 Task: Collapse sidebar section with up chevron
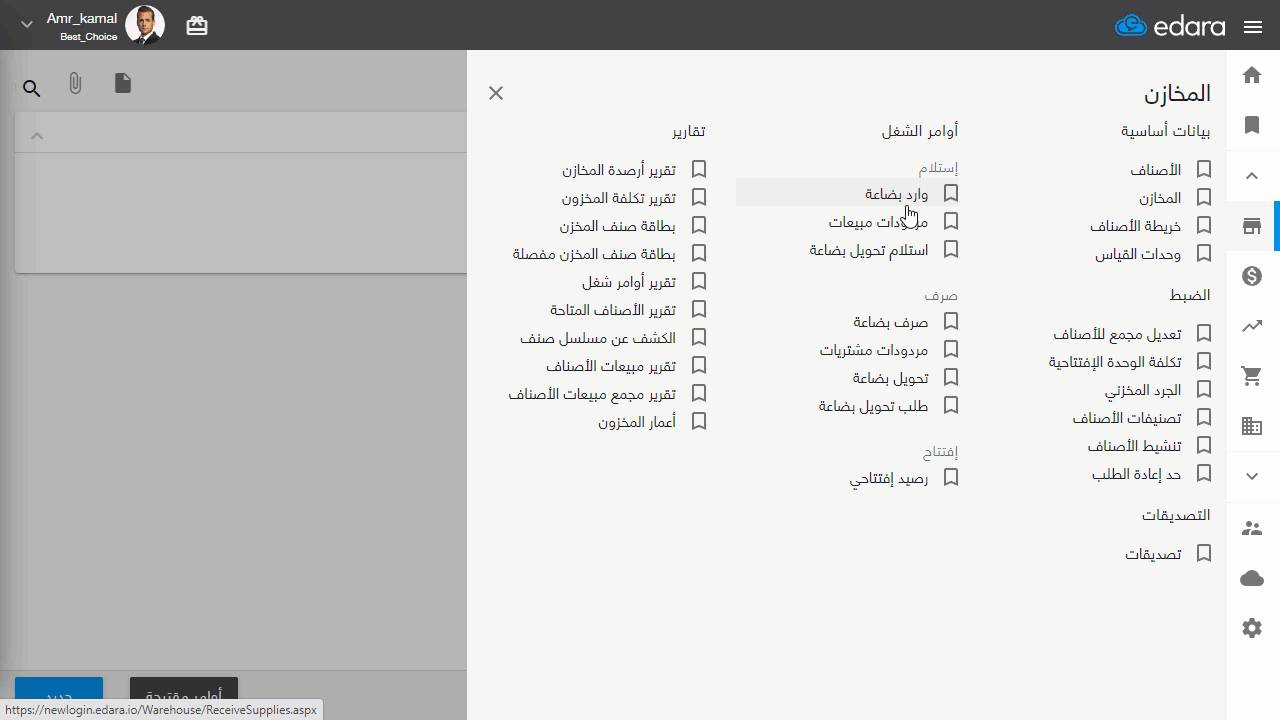point(1252,176)
